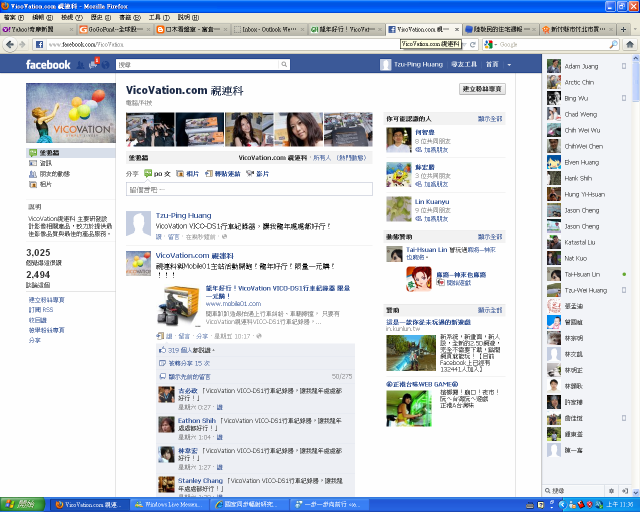Open the 歷史 menu
The image size is (640, 512).
pyautogui.click(x=100, y=18)
